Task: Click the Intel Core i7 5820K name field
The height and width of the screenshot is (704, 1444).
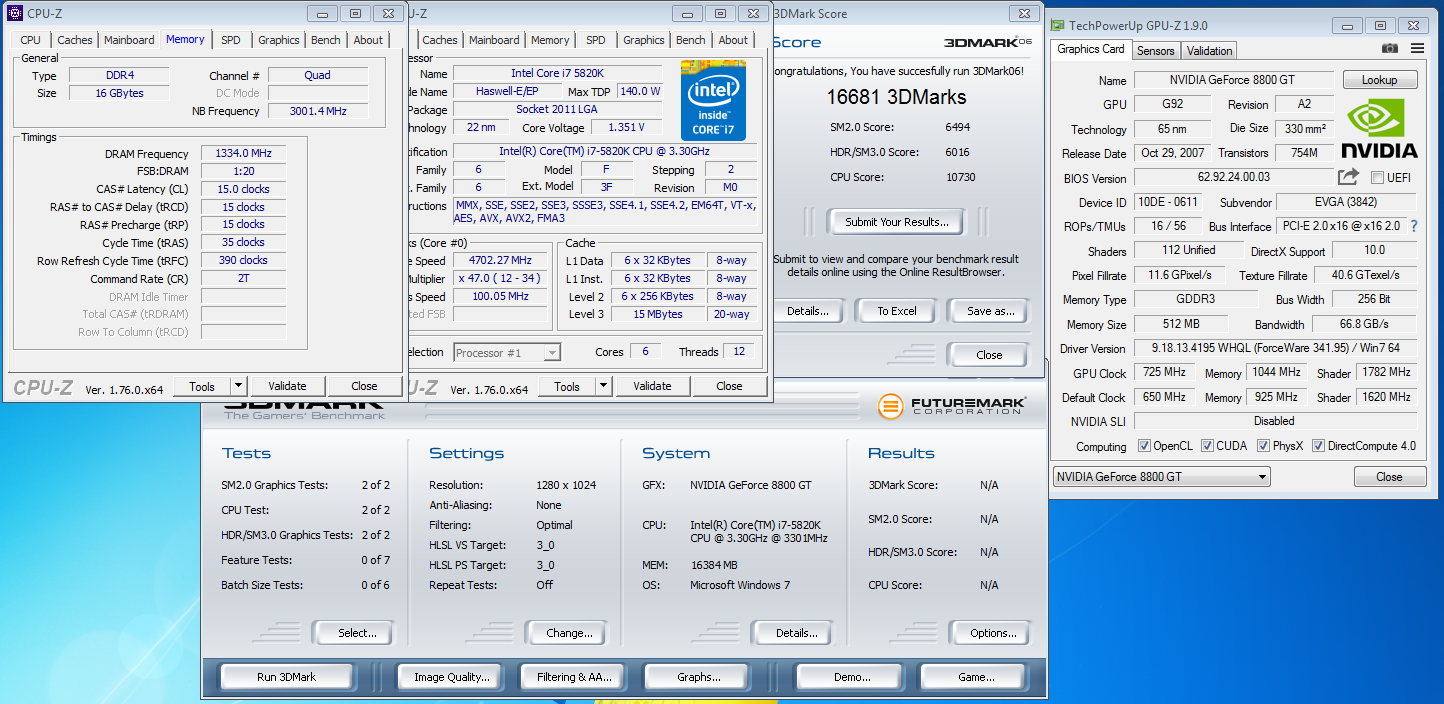Action: click(557, 73)
